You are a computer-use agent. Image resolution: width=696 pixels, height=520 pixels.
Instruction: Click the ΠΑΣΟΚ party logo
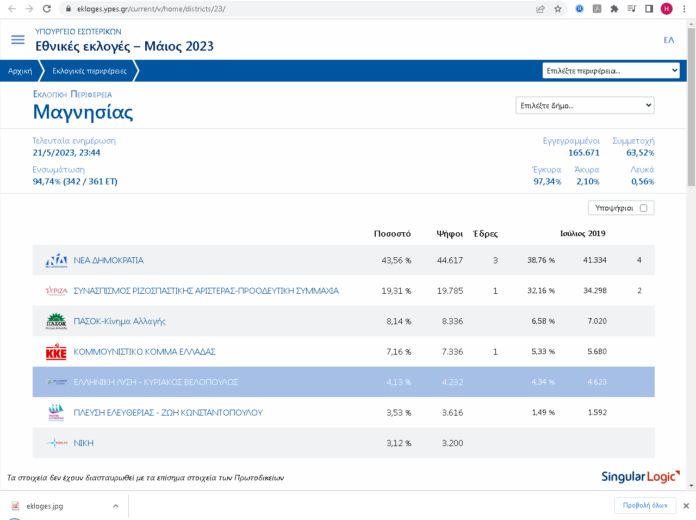[x=56, y=321]
